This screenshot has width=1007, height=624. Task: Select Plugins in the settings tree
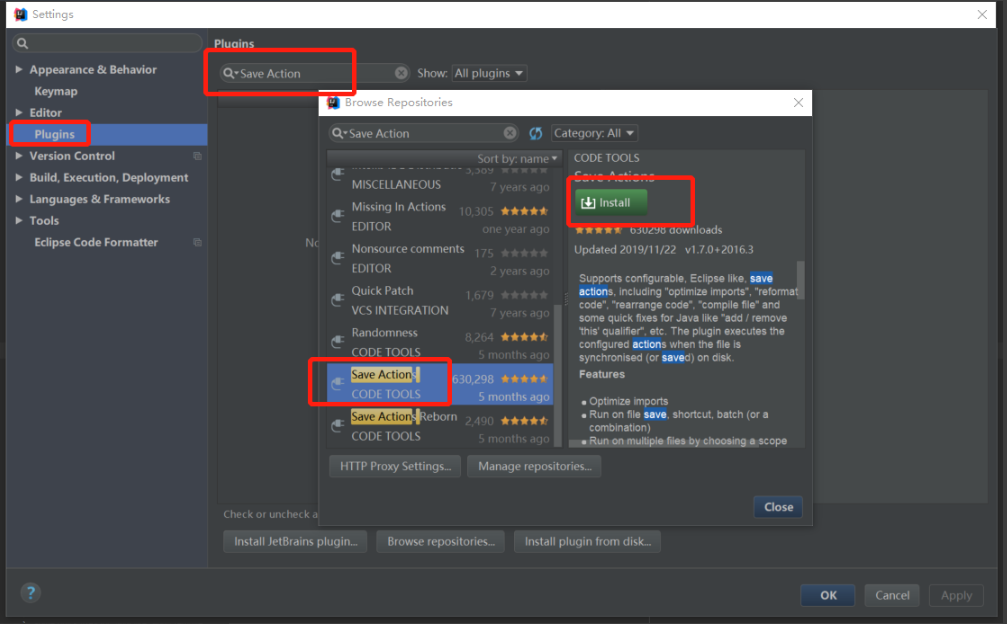[55, 134]
